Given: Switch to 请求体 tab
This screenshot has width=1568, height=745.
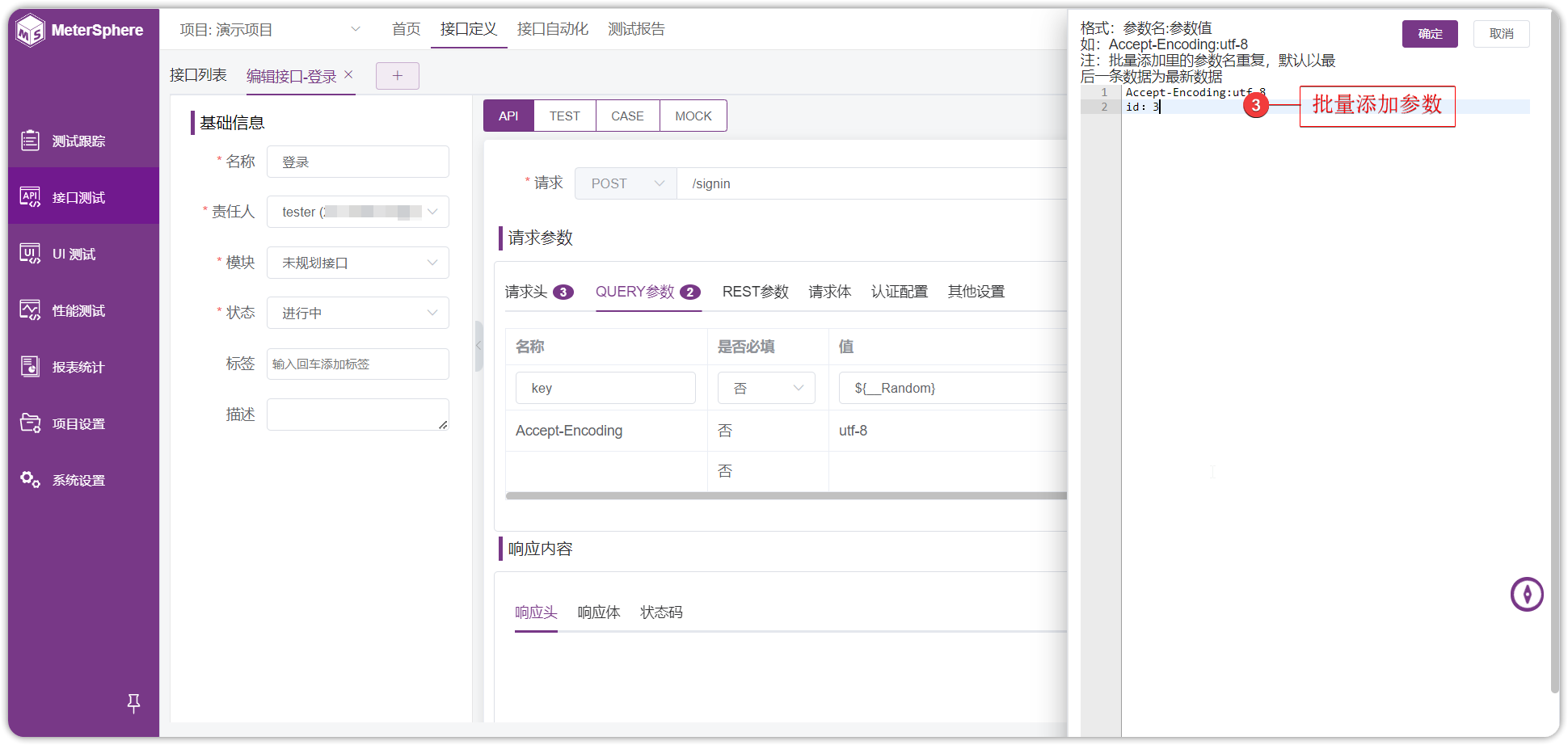Looking at the screenshot, I should point(830,292).
